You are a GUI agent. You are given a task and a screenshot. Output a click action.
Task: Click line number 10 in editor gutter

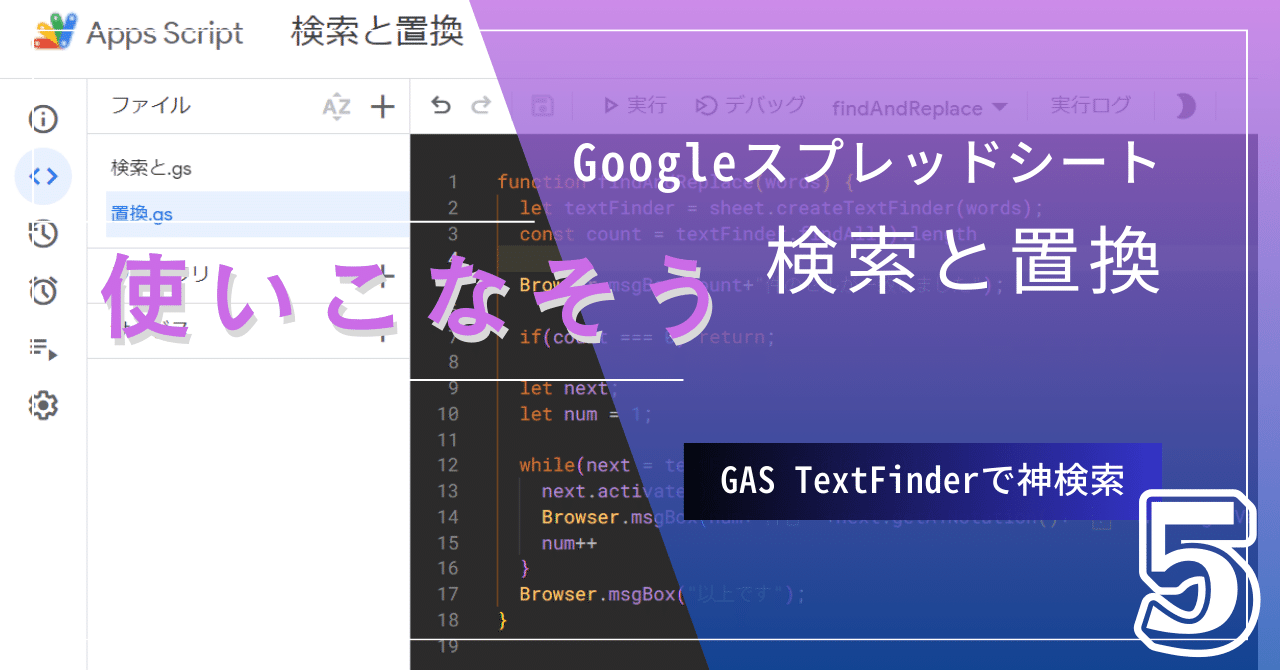coord(447,414)
